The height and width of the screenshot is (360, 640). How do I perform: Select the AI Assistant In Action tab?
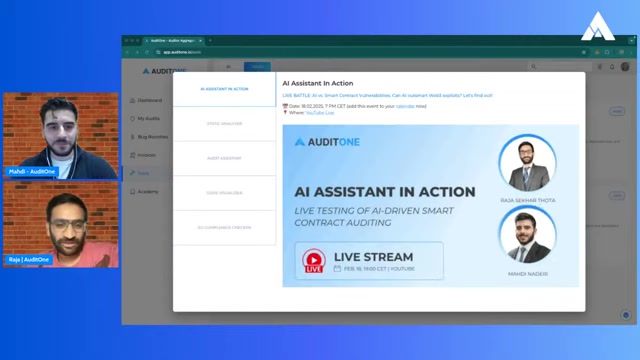[224, 89]
